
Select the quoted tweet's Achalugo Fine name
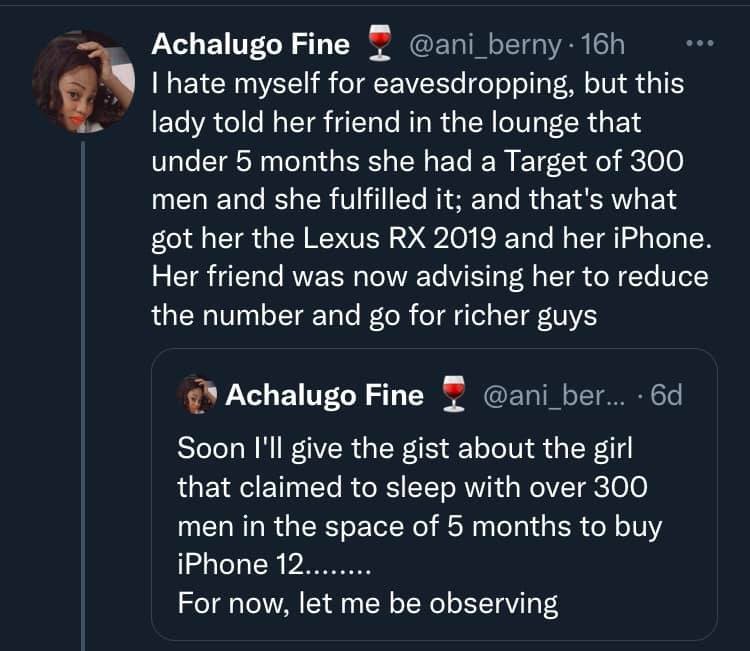pos(325,395)
